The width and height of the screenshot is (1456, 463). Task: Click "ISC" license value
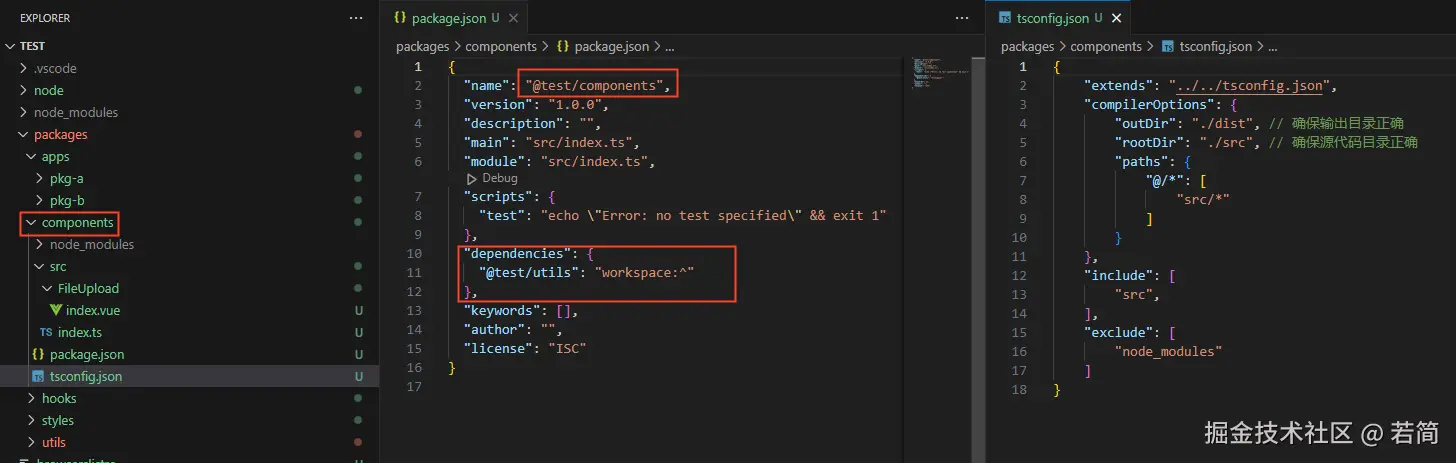(x=567, y=348)
